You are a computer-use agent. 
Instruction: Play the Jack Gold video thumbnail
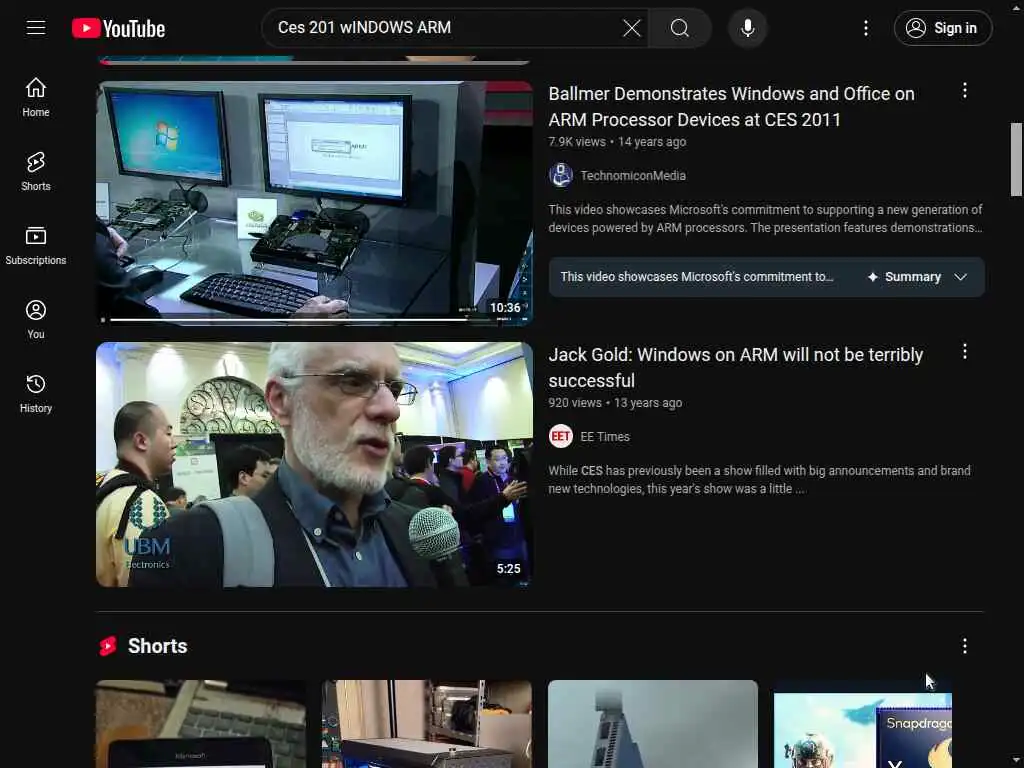click(314, 464)
